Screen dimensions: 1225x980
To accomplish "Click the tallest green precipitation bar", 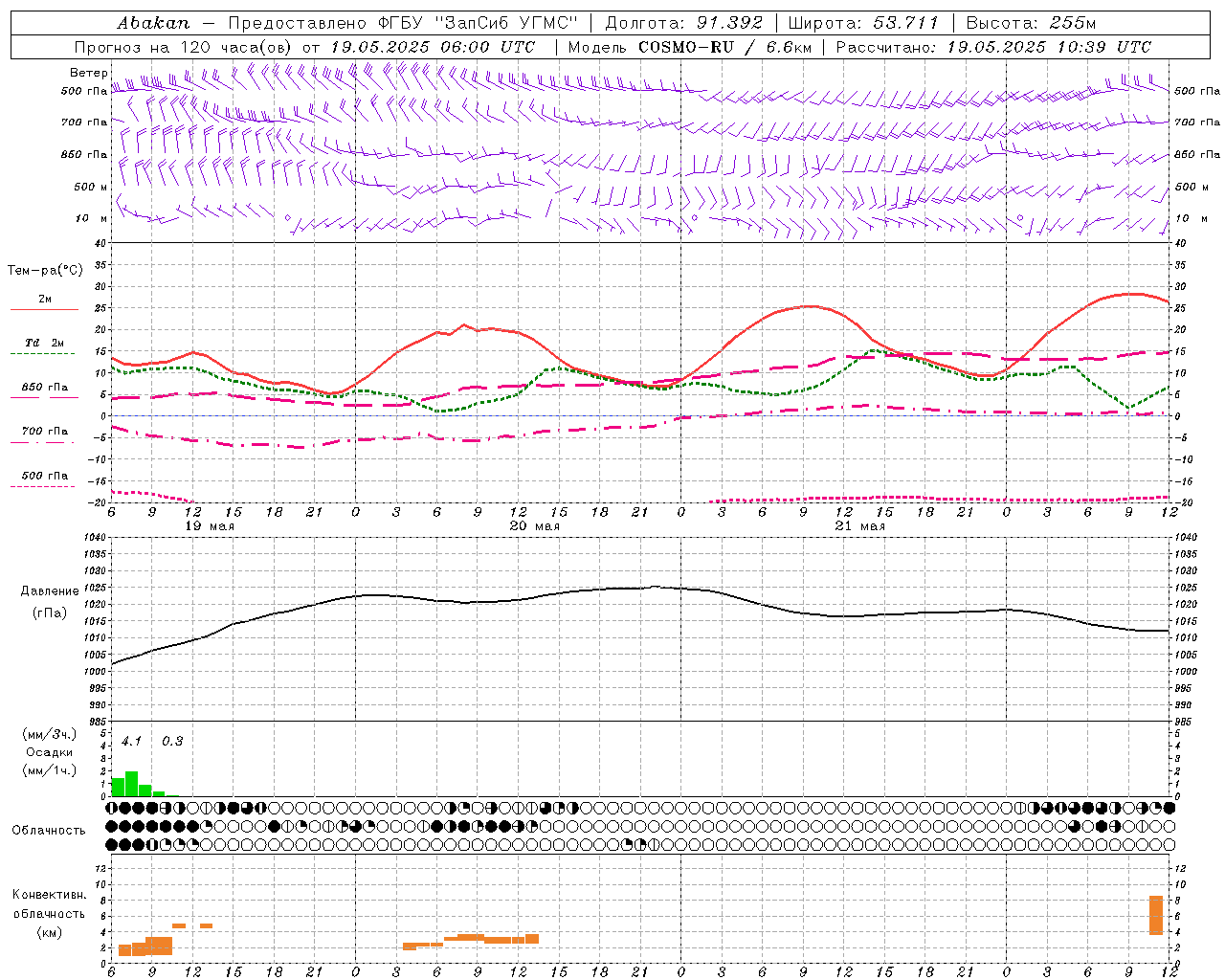I will tap(132, 784).
